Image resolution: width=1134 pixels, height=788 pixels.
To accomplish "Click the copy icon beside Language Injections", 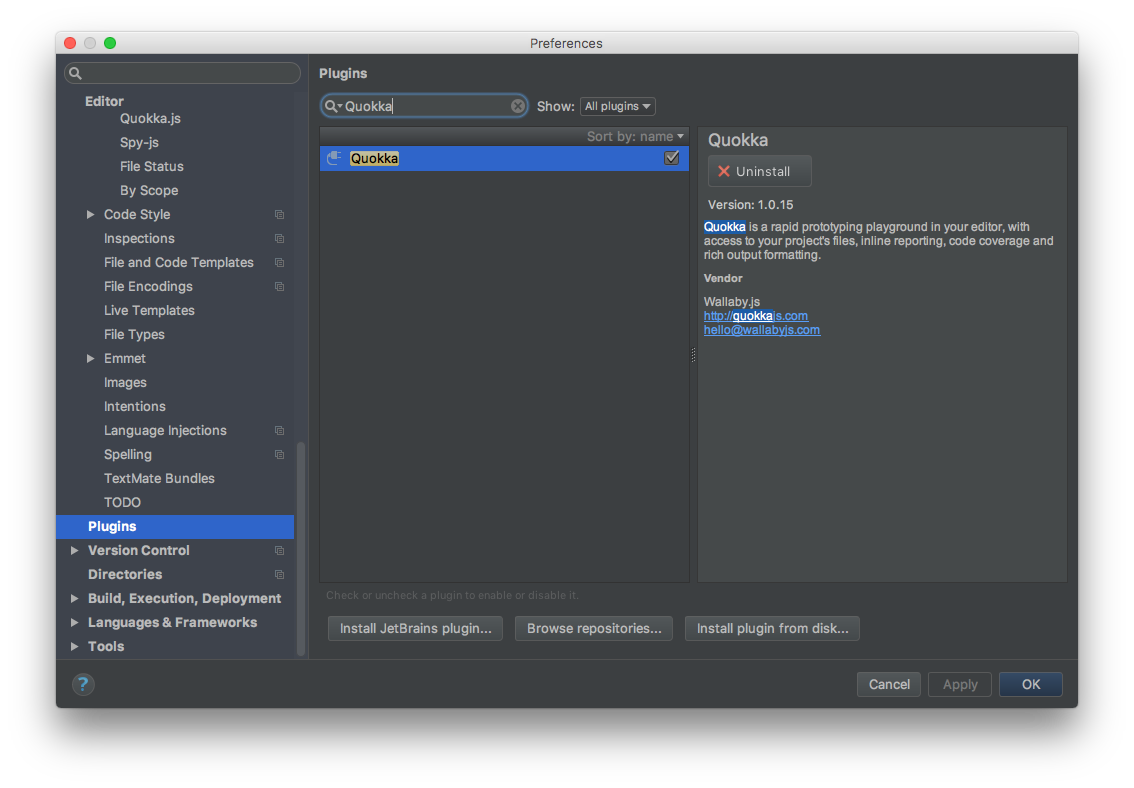I will [279, 430].
